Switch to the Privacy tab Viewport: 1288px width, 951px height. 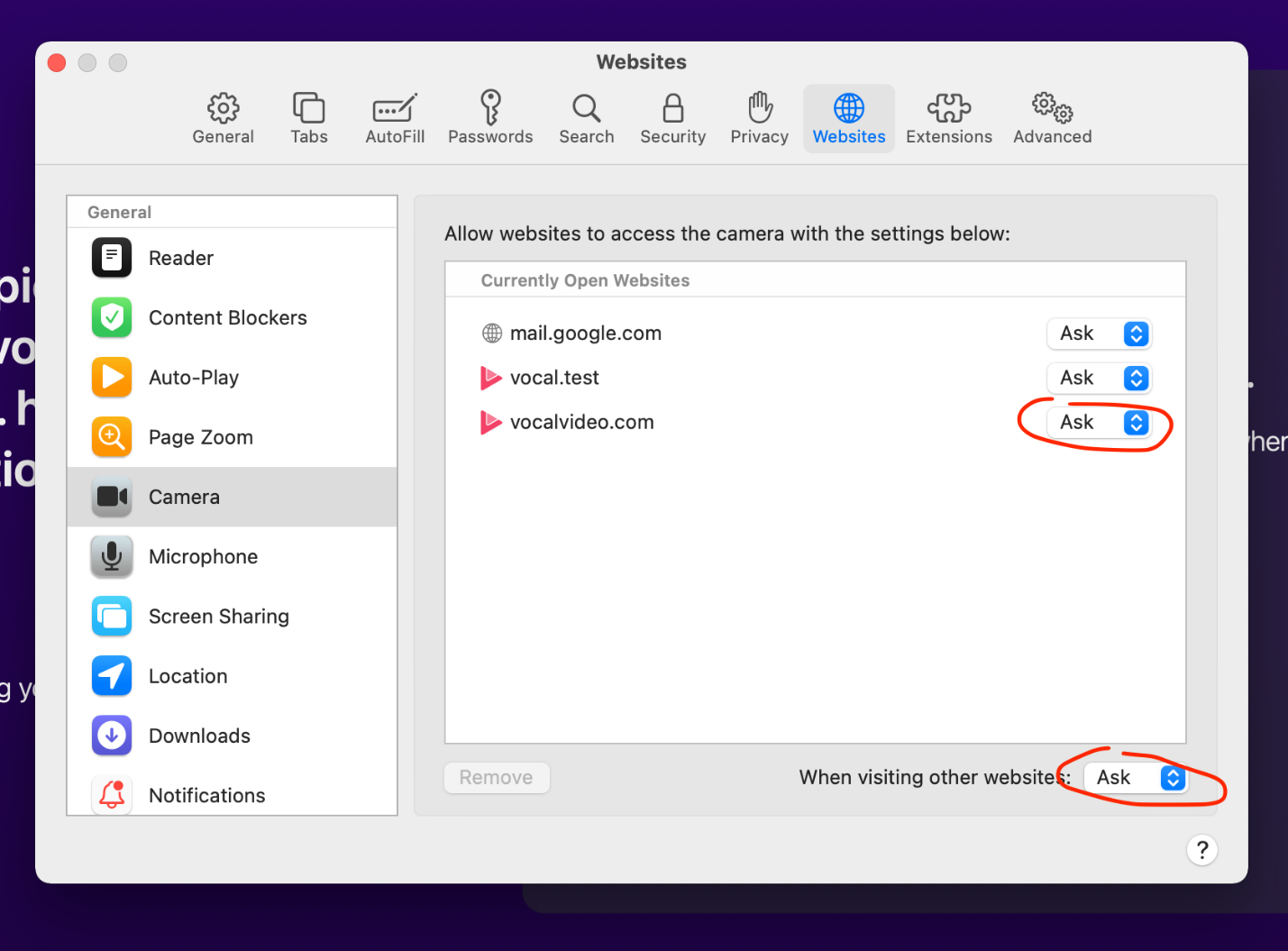point(760,118)
